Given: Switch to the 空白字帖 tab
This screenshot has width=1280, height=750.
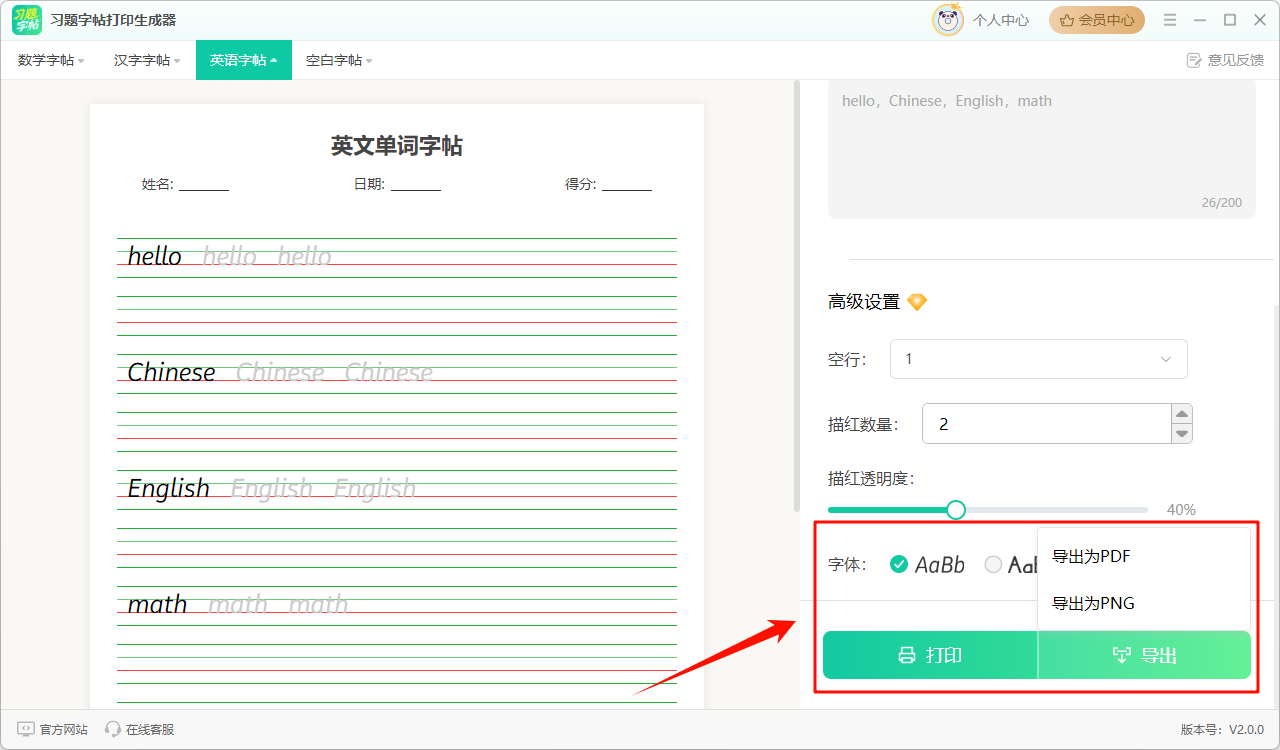Looking at the screenshot, I should pyautogui.click(x=339, y=60).
